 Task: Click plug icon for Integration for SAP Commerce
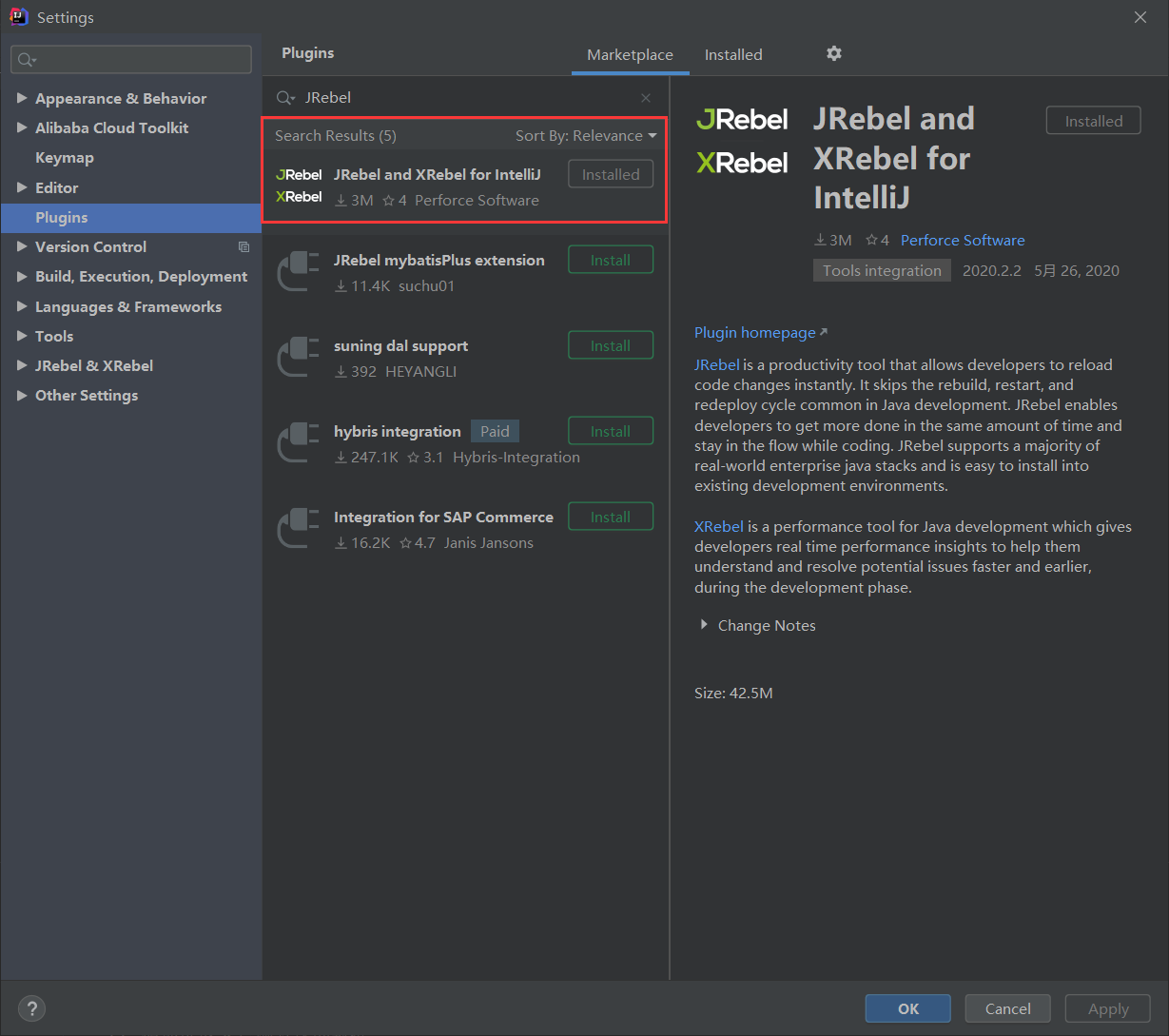[299, 528]
